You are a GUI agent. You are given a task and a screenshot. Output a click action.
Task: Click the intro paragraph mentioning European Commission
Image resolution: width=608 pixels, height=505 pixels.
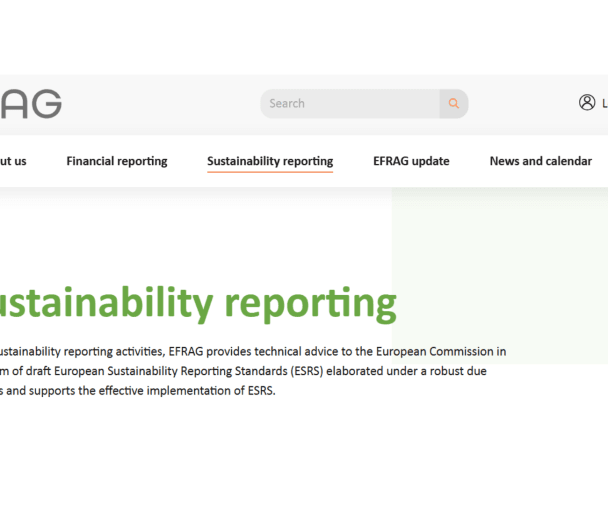(250, 371)
